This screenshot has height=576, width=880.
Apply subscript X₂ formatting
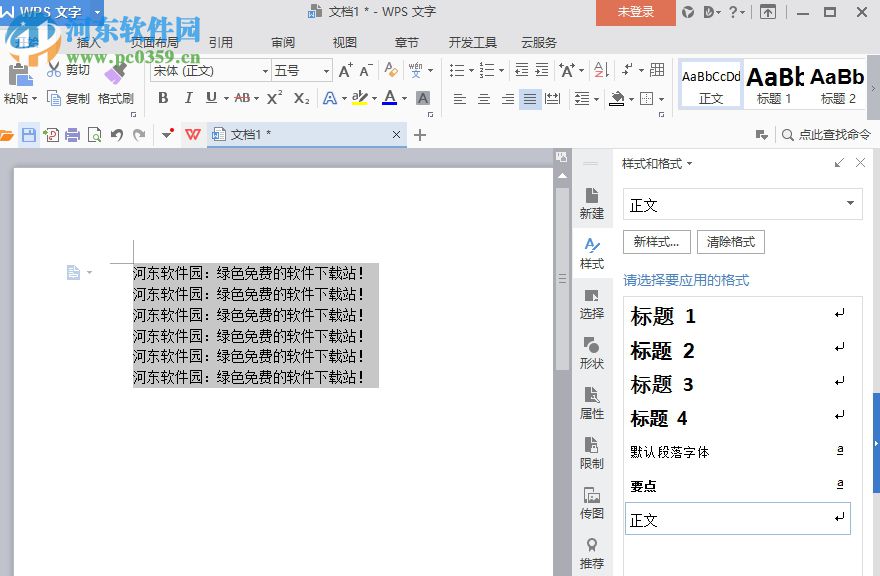[301, 98]
